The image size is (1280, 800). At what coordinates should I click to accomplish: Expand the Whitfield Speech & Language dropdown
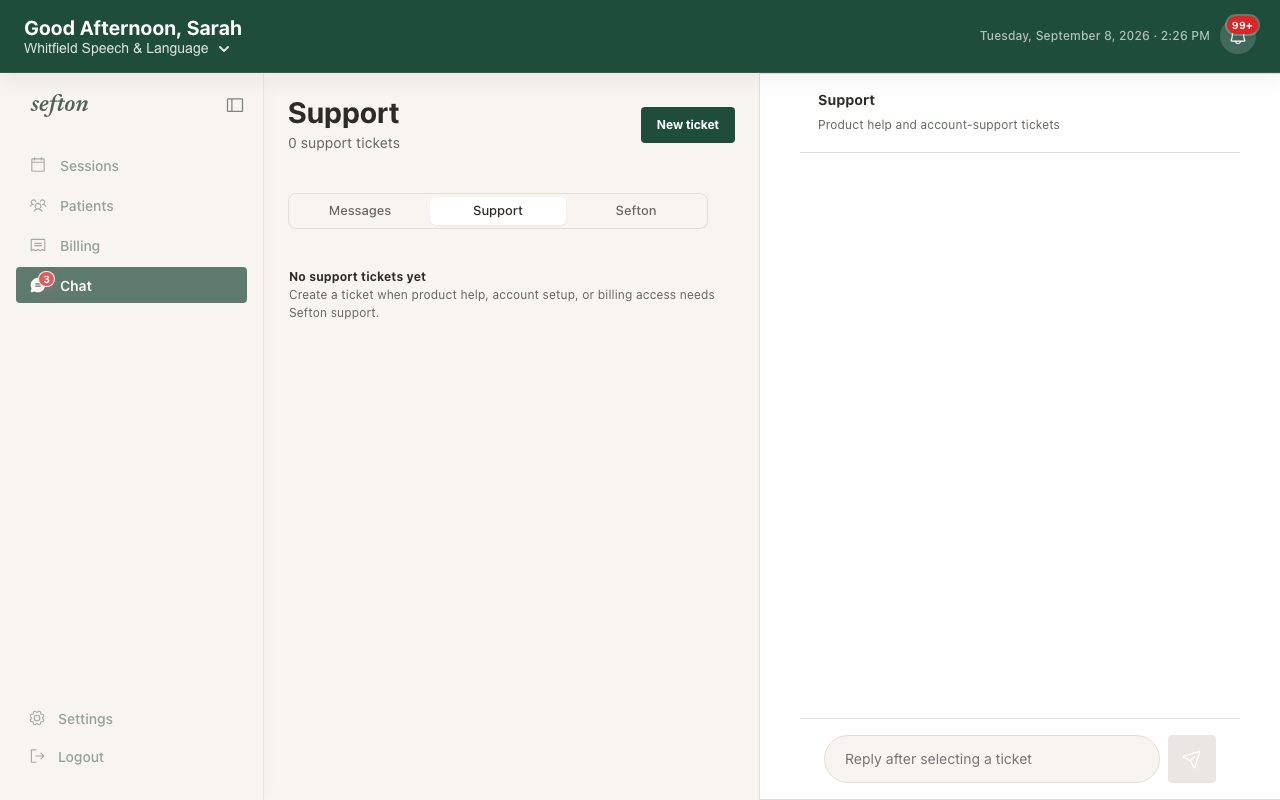tap(127, 48)
